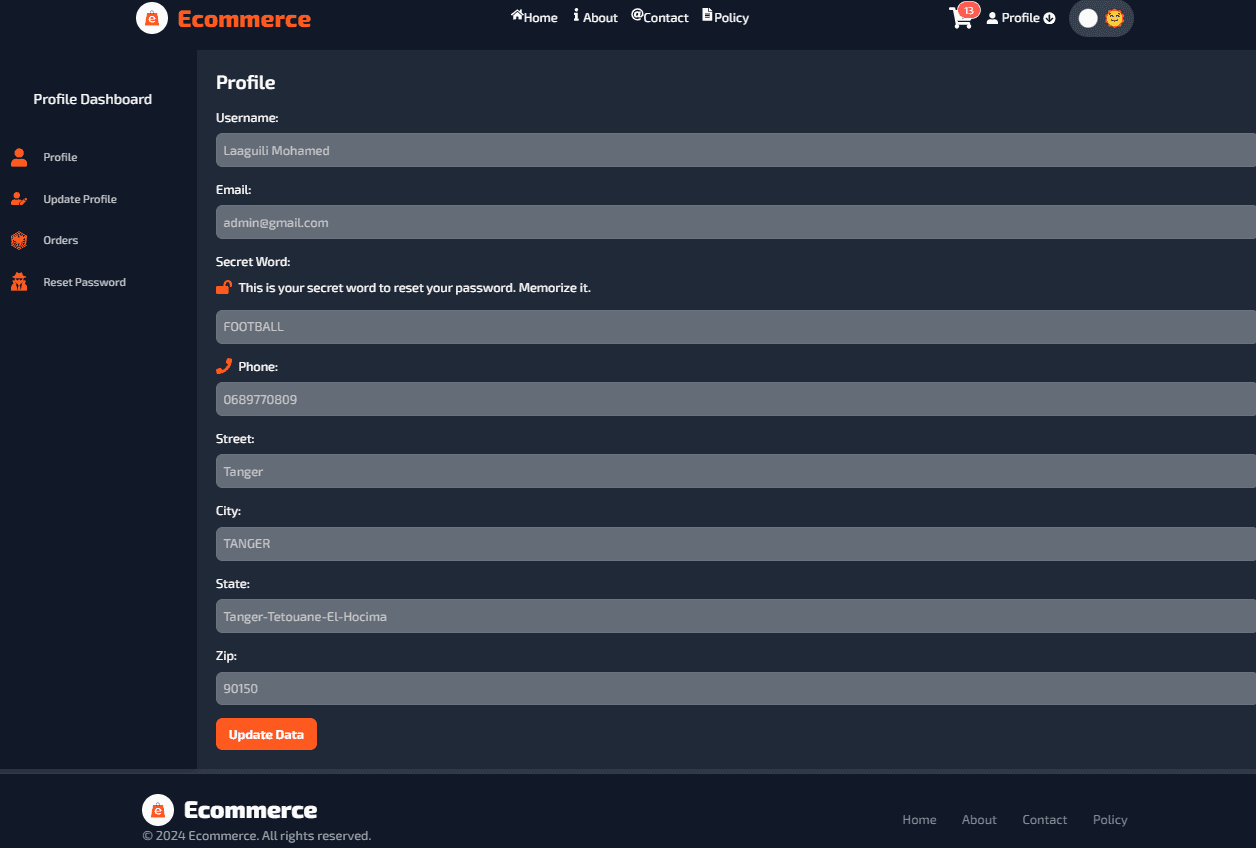Click the sun emoji on the theme switch
Image resolution: width=1256 pixels, height=848 pixels.
coord(1114,18)
